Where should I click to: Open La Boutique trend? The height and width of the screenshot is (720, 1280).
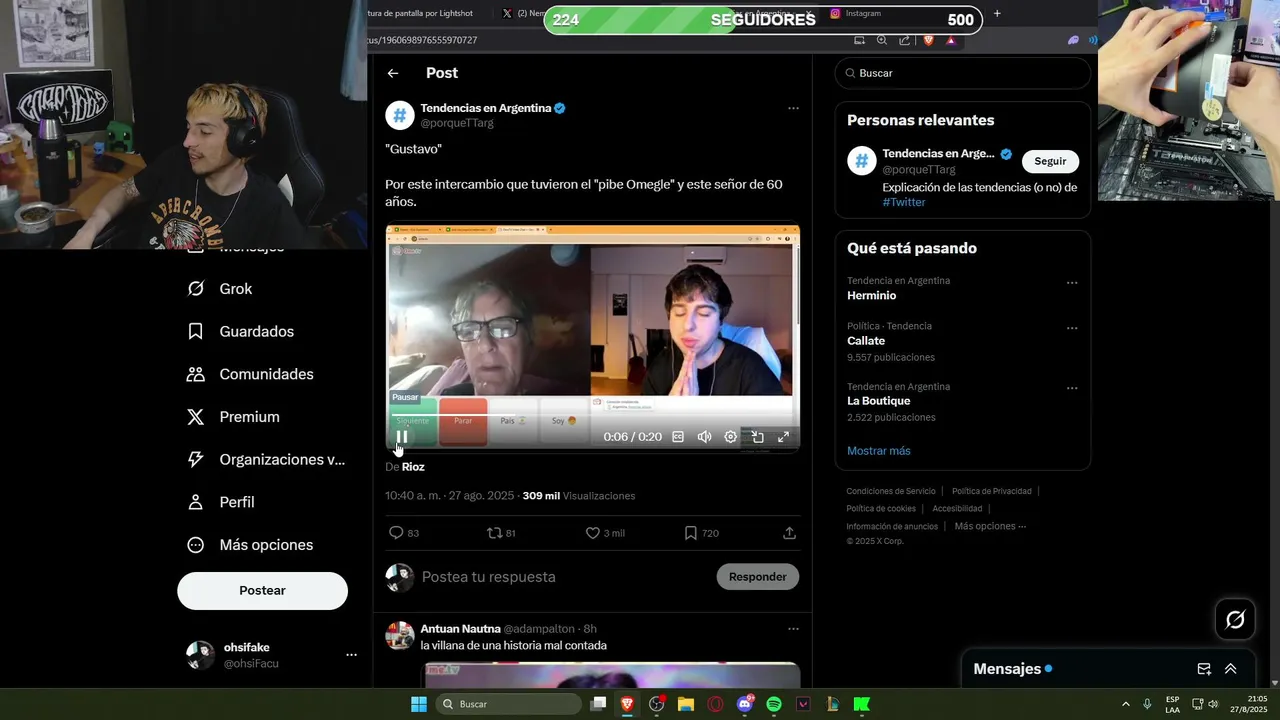[x=878, y=401]
